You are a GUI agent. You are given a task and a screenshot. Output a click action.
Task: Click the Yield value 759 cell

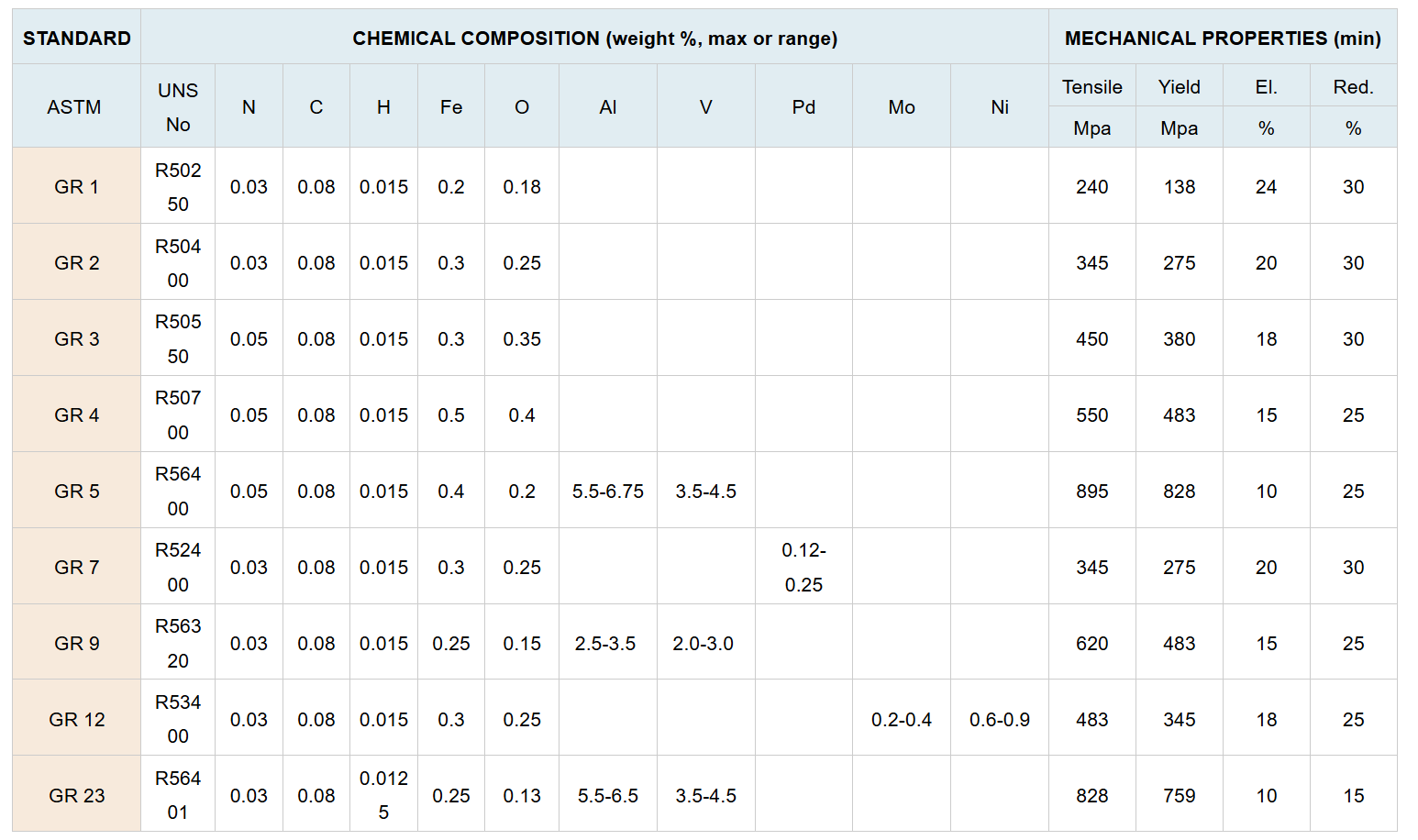(x=1180, y=795)
